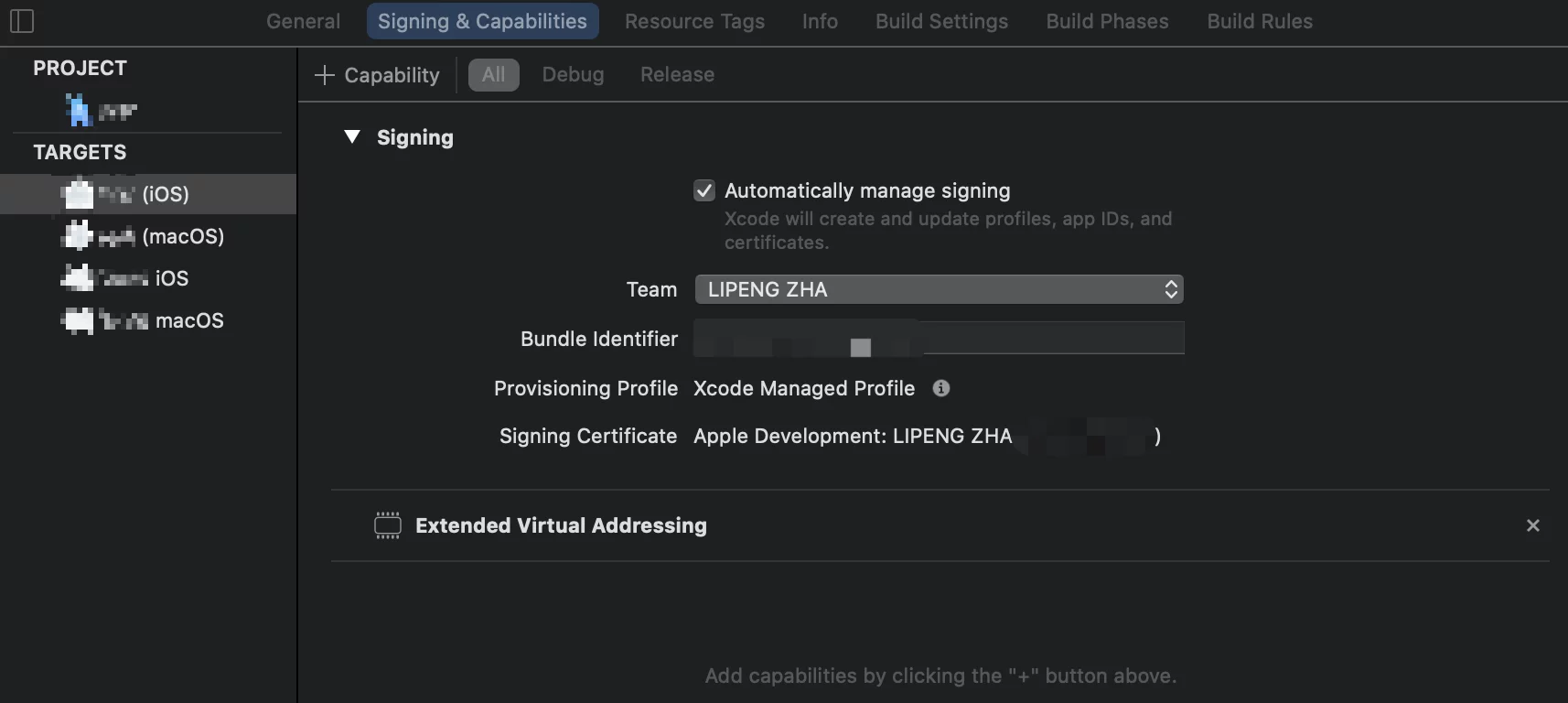The height and width of the screenshot is (703, 1568).
Task: Open the Build Phases tab
Action: click(1107, 21)
